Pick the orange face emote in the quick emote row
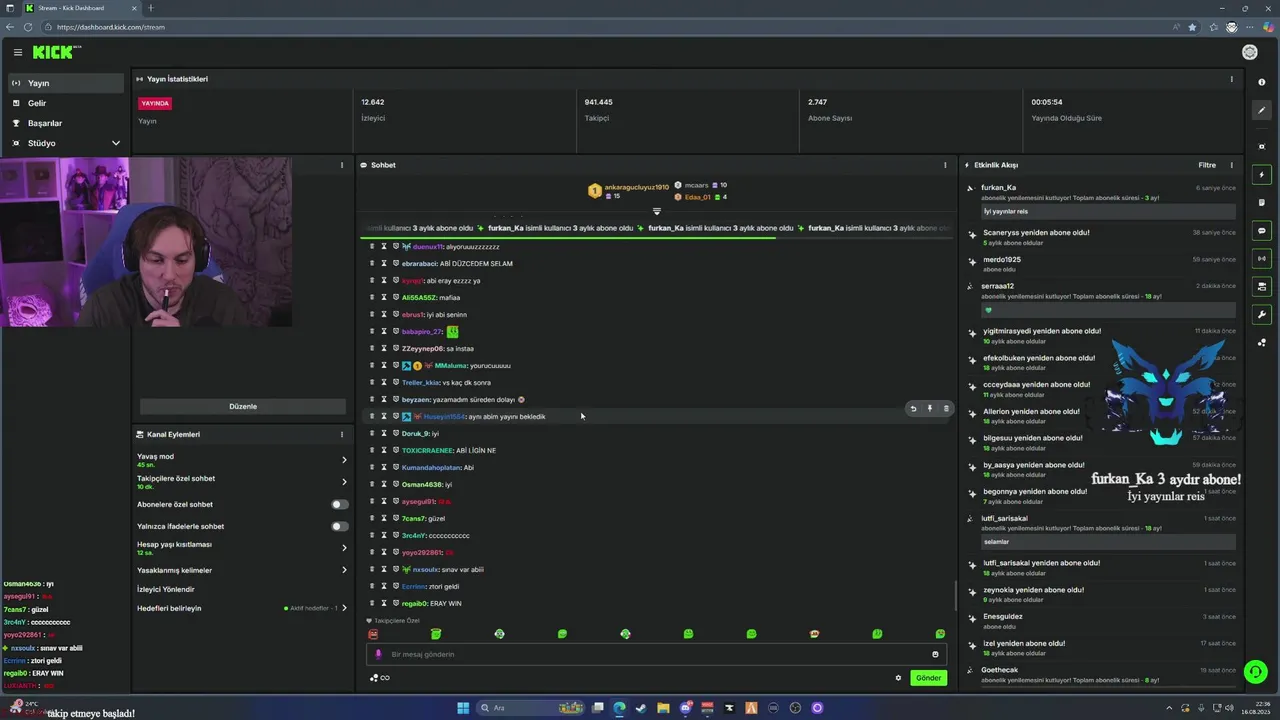The image size is (1280, 720). pos(814,634)
